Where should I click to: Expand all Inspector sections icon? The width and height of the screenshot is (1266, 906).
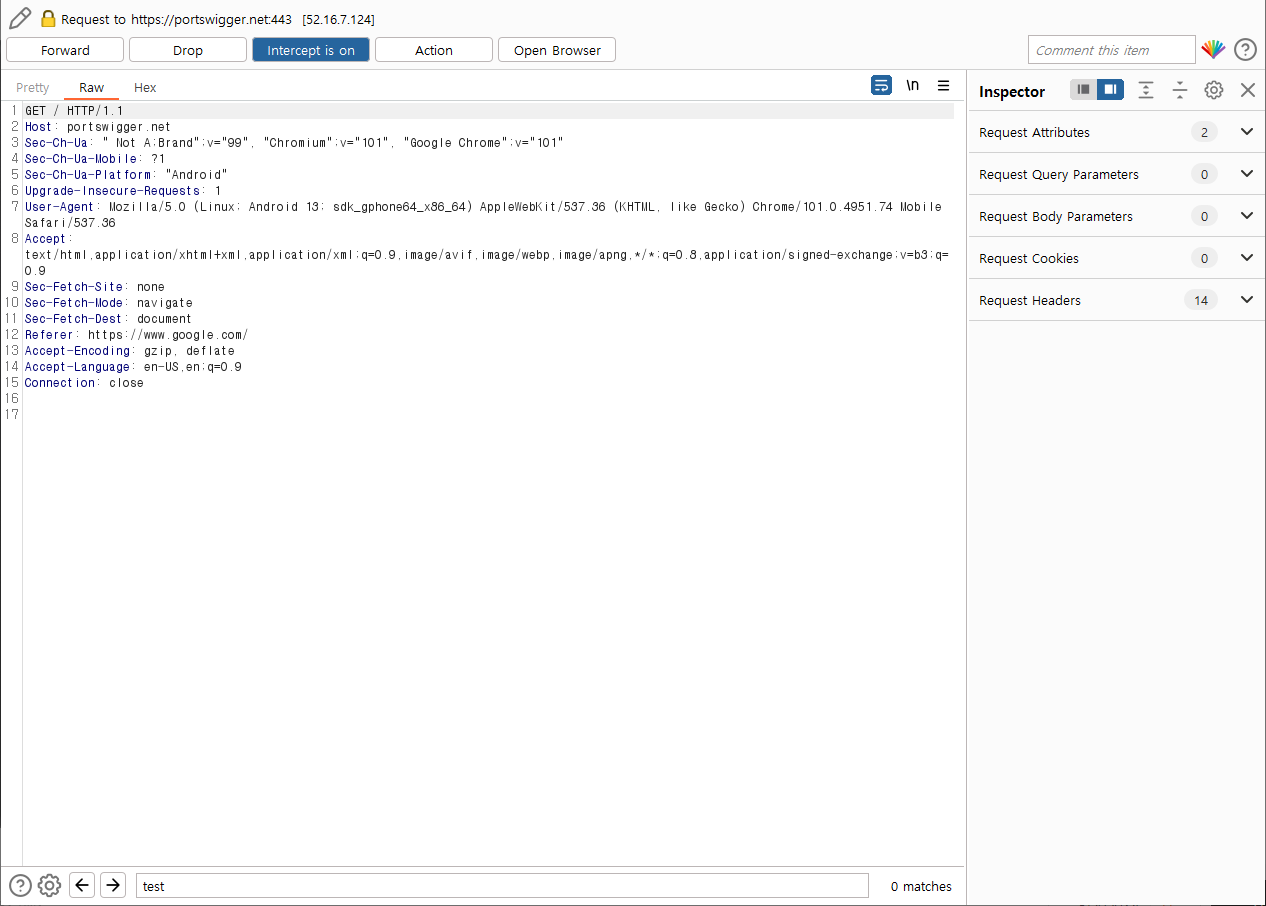(1146, 90)
